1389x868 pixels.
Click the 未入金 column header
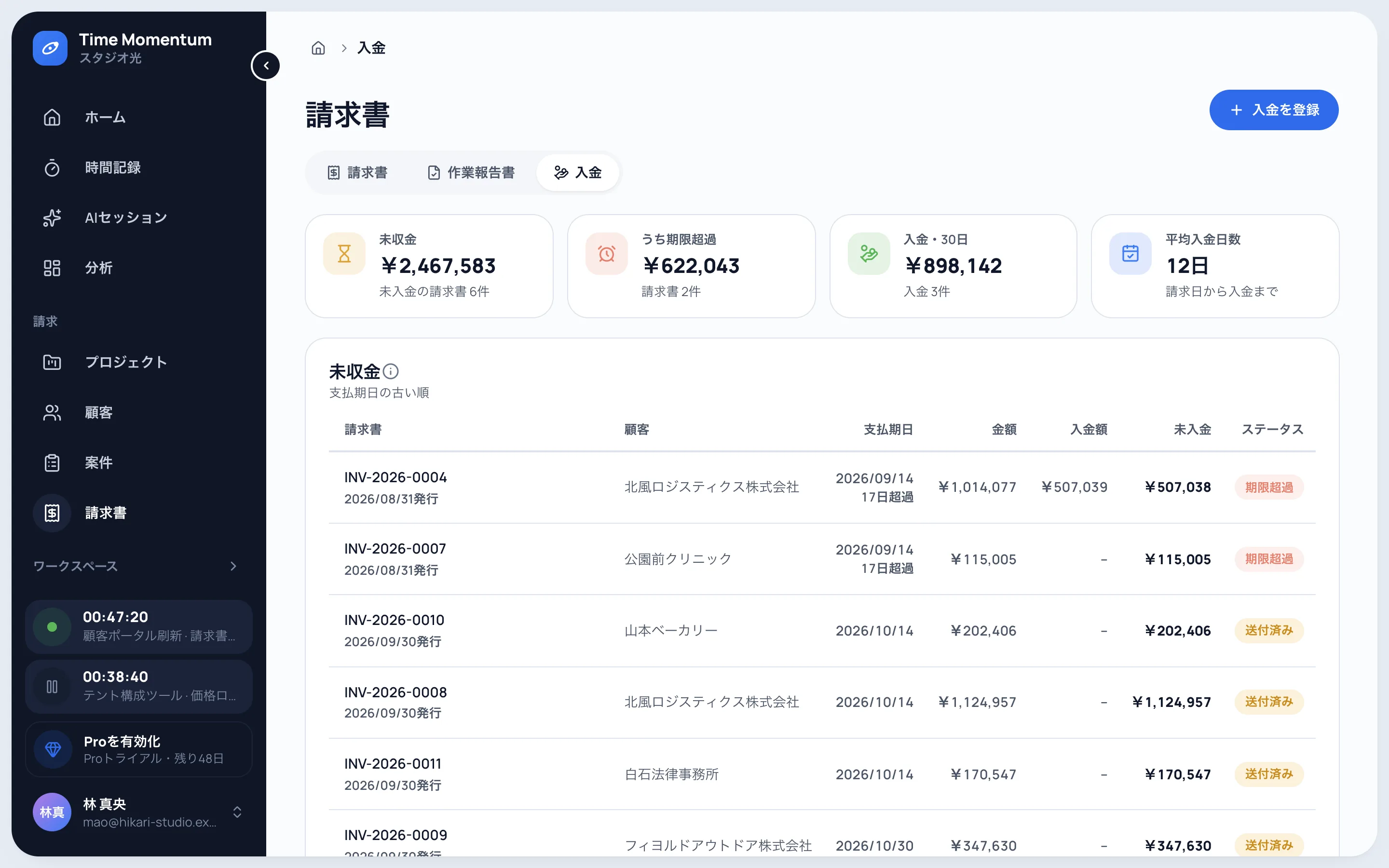1192,429
